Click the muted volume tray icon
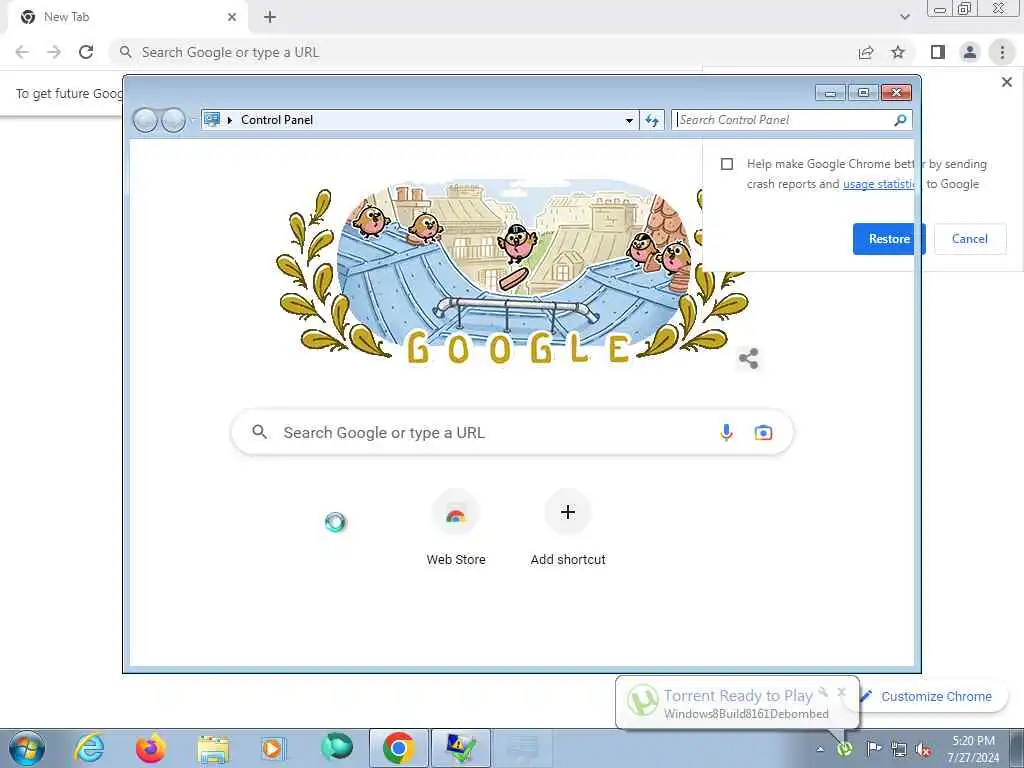 coord(923,749)
